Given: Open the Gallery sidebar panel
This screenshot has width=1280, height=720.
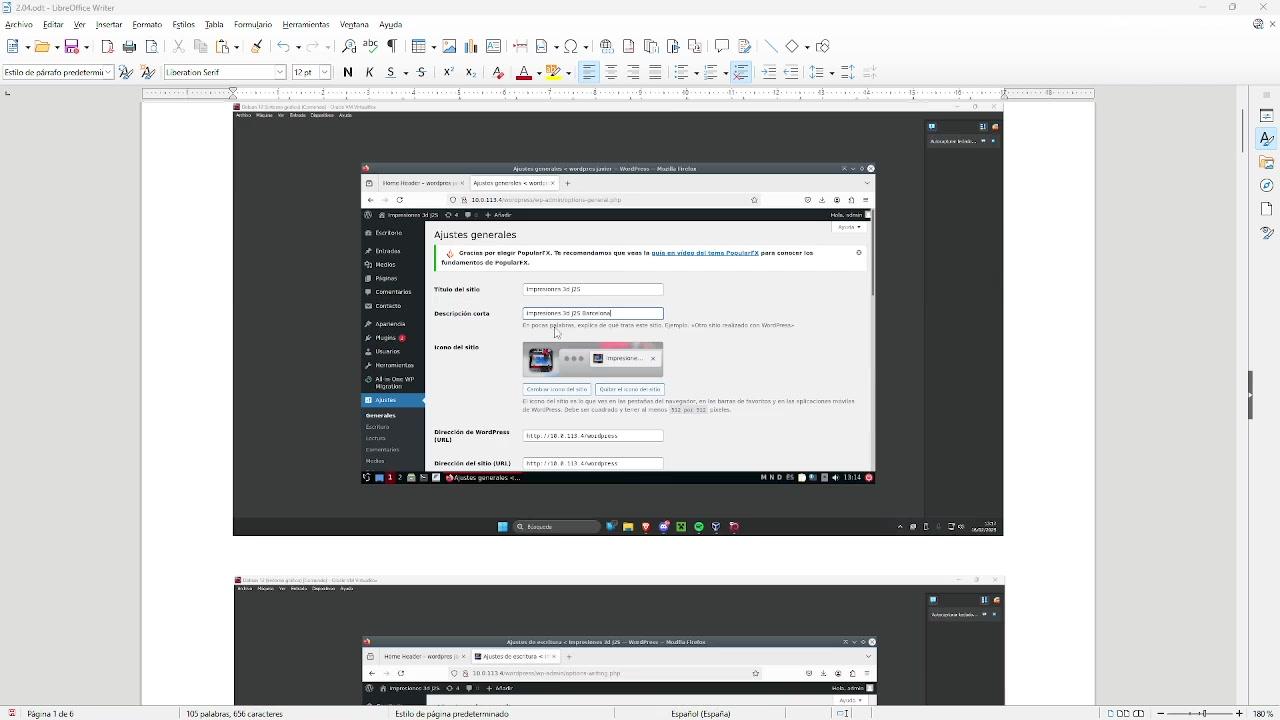Looking at the screenshot, I should [1267, 163].
